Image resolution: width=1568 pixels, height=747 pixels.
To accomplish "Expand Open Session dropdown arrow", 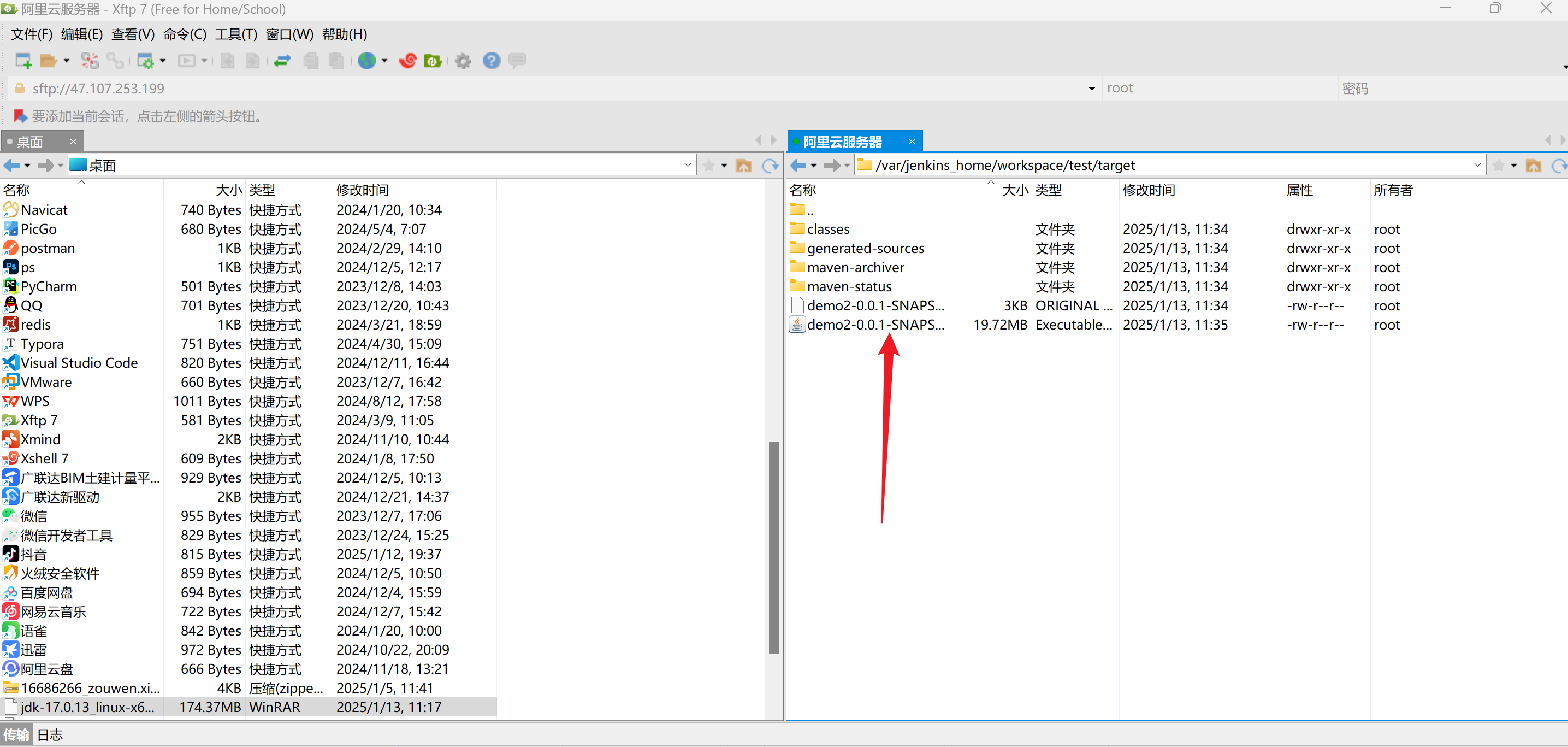I will (66, 60).
